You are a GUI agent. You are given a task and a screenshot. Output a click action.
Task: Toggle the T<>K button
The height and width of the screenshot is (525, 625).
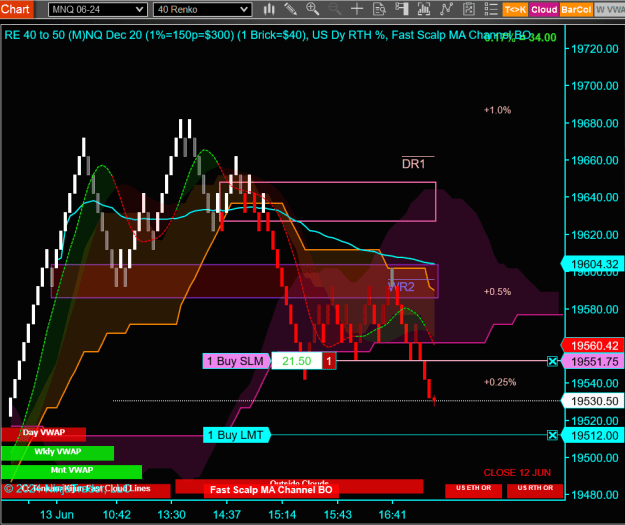pyautogui.click(x=515, y=10)
